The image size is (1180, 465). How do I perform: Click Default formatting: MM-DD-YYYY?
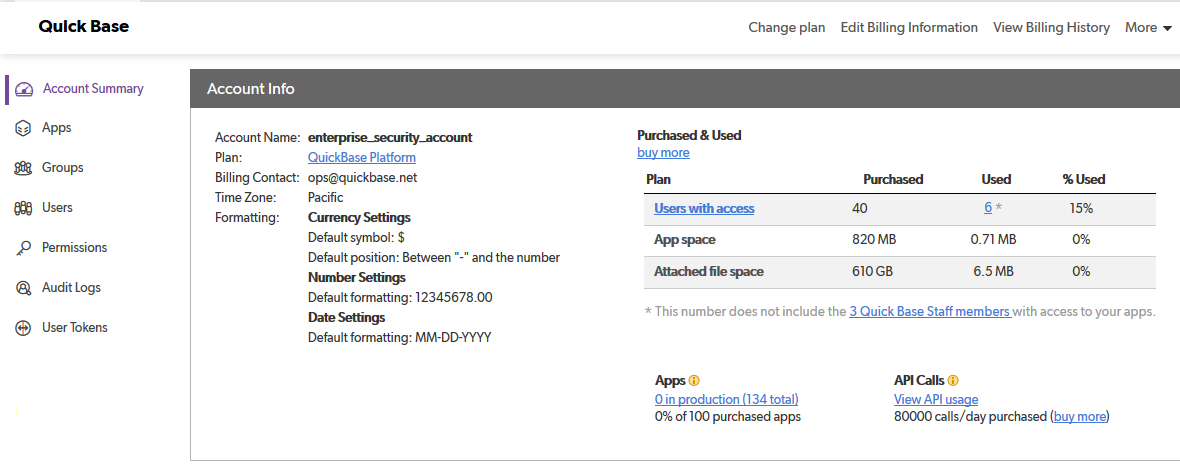[400, 338]
